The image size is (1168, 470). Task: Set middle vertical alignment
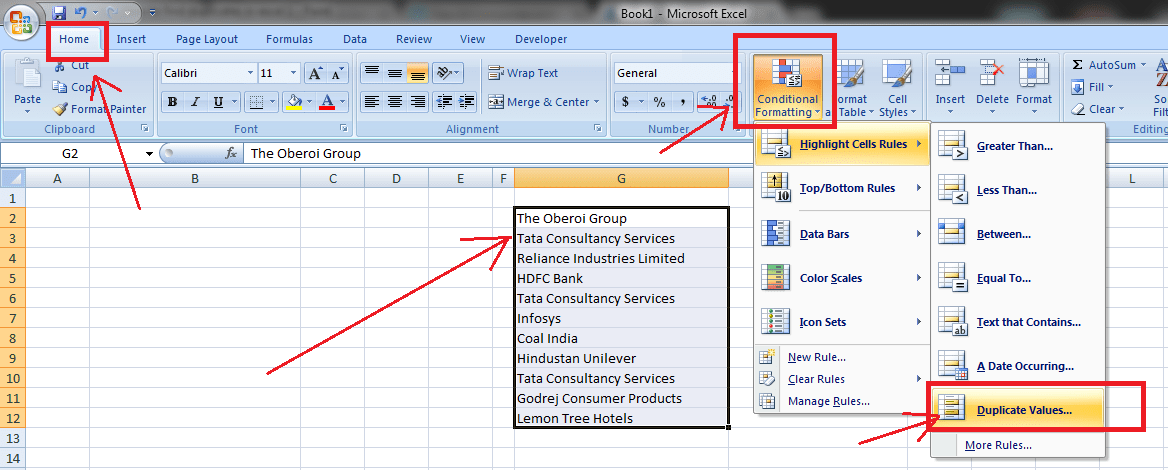click(x=395, y=73)
